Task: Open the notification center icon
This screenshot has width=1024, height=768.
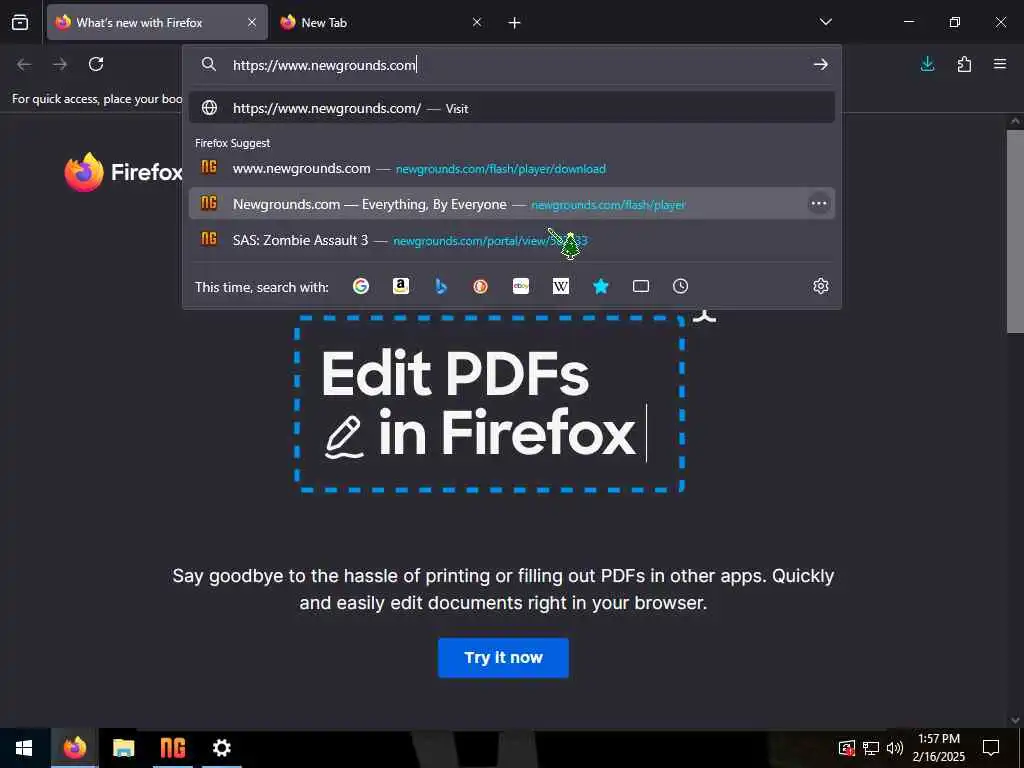Action: click(x=991, y=748)
